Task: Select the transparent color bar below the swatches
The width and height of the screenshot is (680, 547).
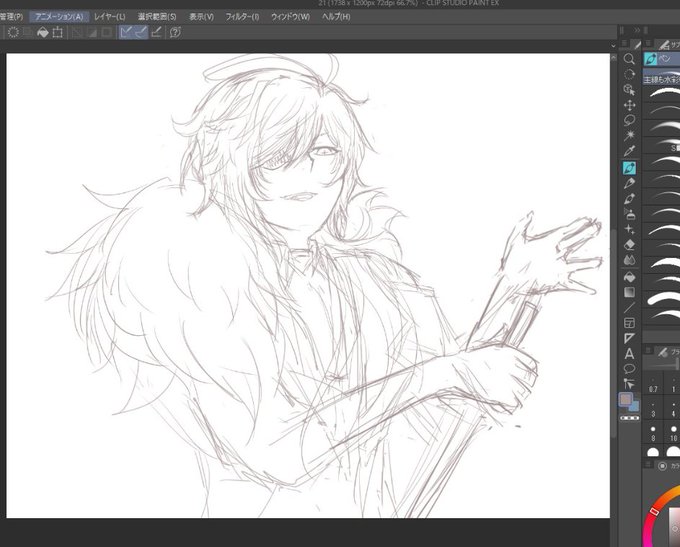Action: (629, 418)
